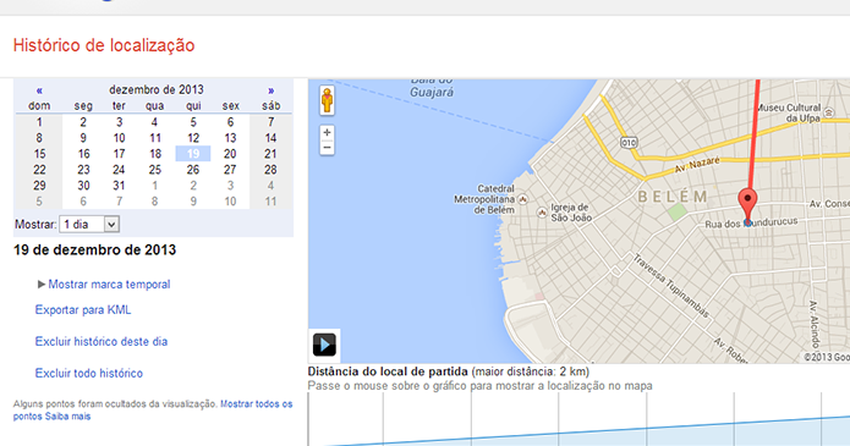Screen dimensions: 850x446
Task: Select December 14 in calendar
Action: [271, 138]
